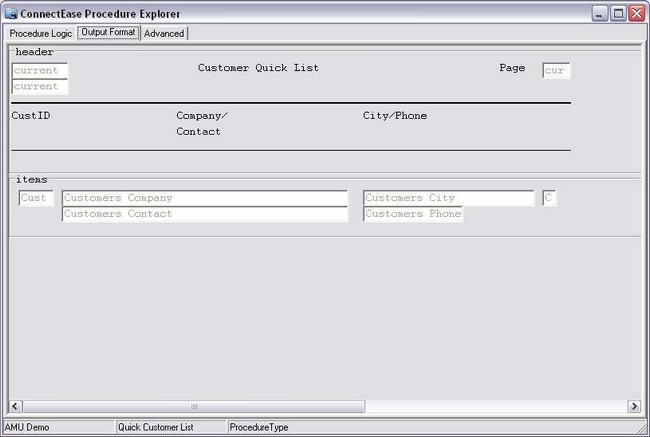Click the Customers Contact field

point(204,214)
